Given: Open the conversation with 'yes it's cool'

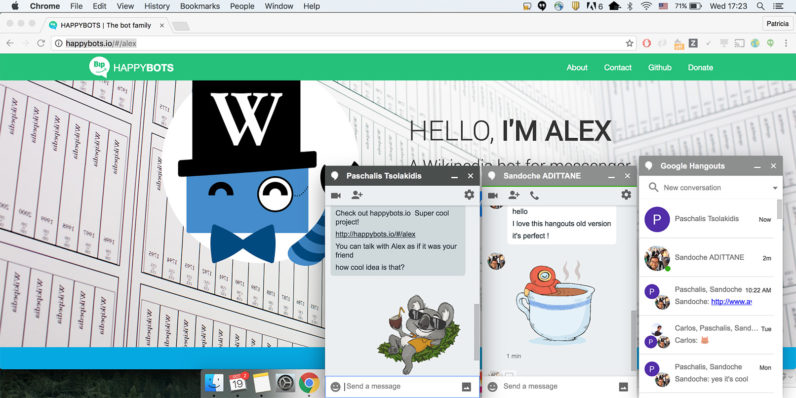Looking at the screenshot, I should [708, 373].
